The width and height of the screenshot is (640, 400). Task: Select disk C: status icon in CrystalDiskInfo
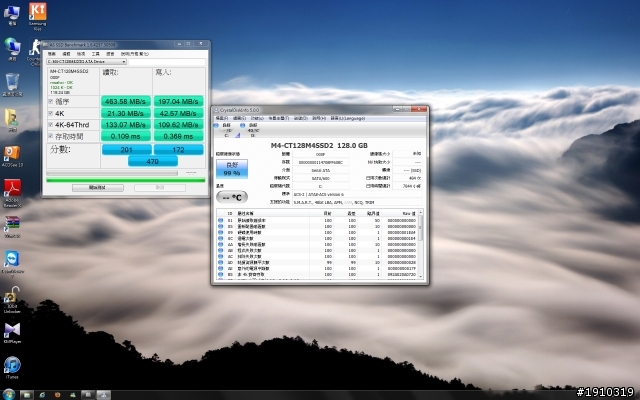tap(216, 125)
